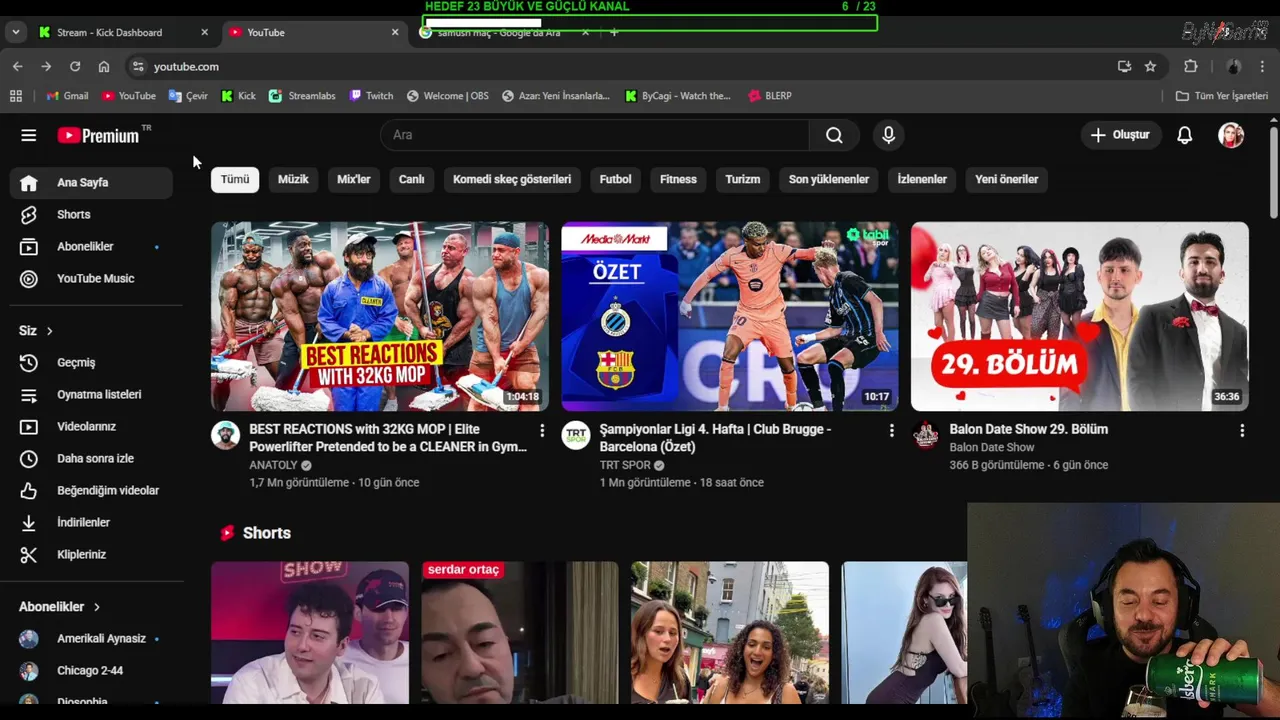Bookmark this page with the star icon
Viewport: 1280px width, 720px height.
pyautogui.click(x=1150, y=66)
